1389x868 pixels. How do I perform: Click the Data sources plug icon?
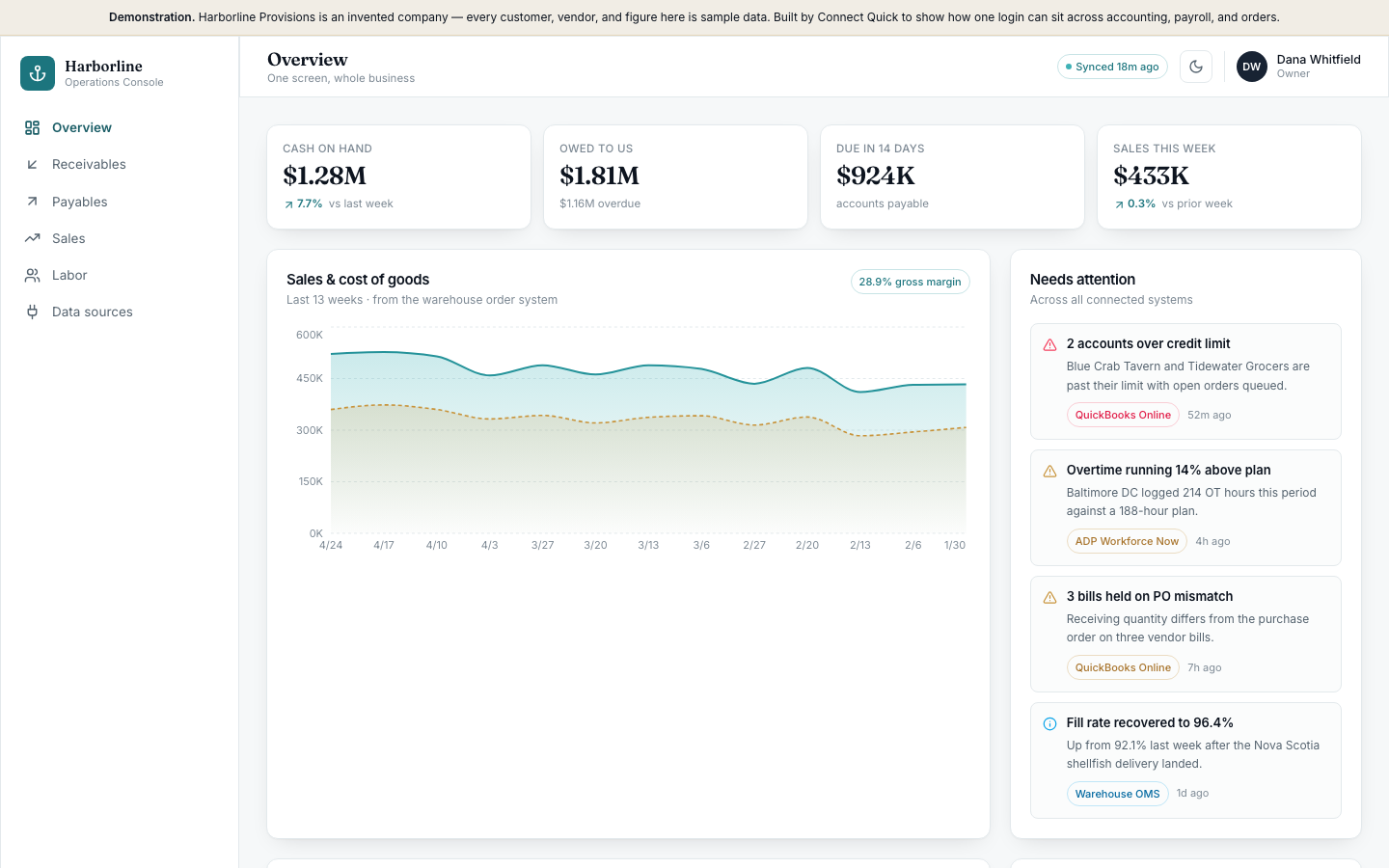pos(32,312)
